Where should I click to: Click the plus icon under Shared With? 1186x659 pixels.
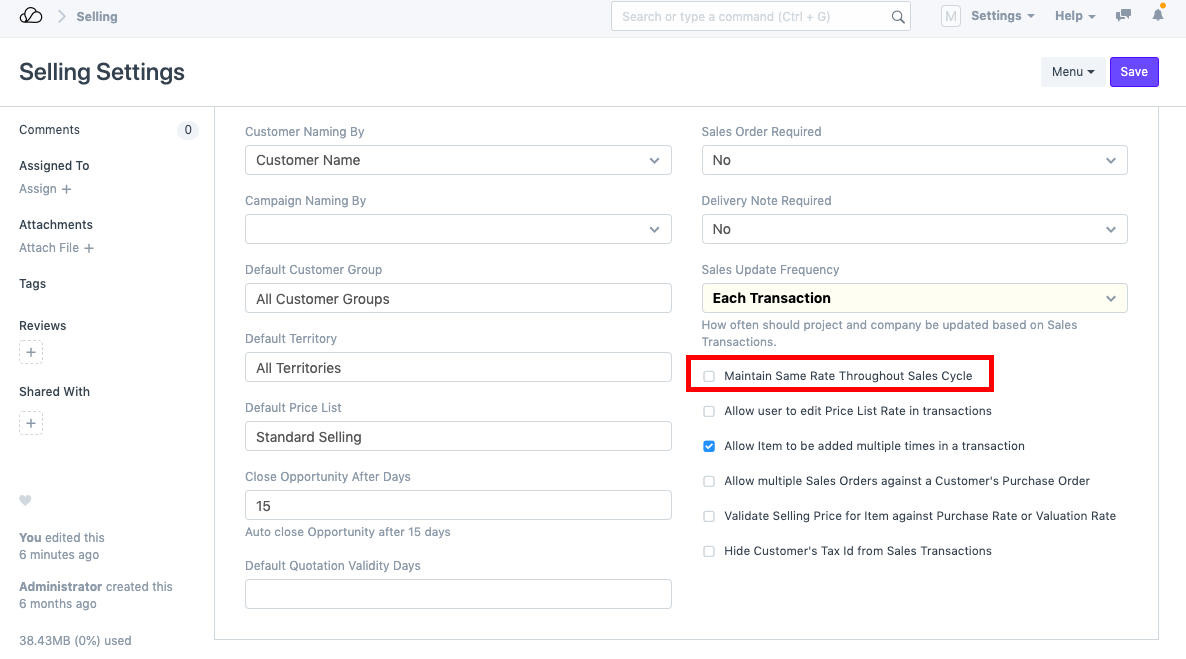tap(31, 424)
